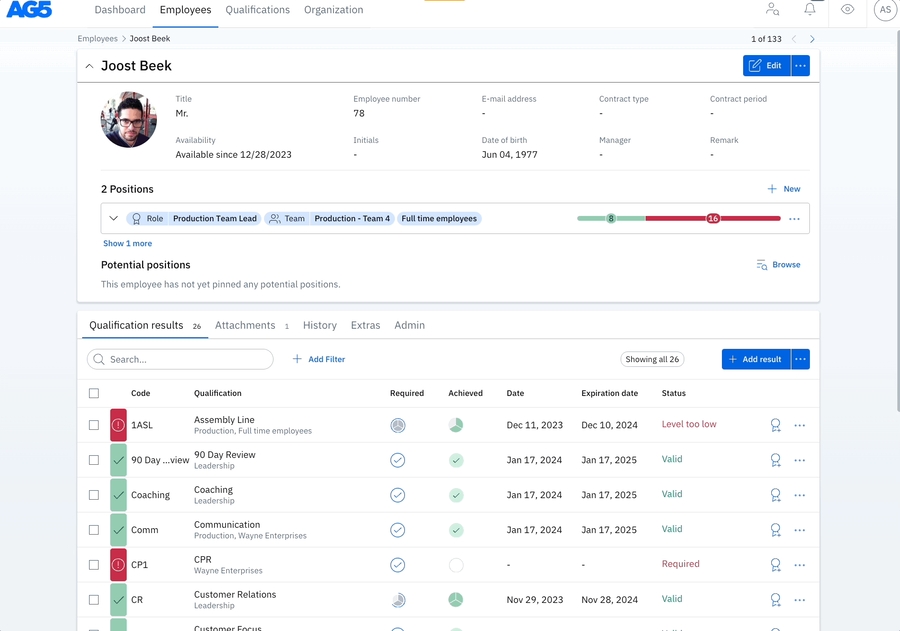Open the user search icon in header
The width and height of the screenshot is (900, 631).
pos(772,10)
